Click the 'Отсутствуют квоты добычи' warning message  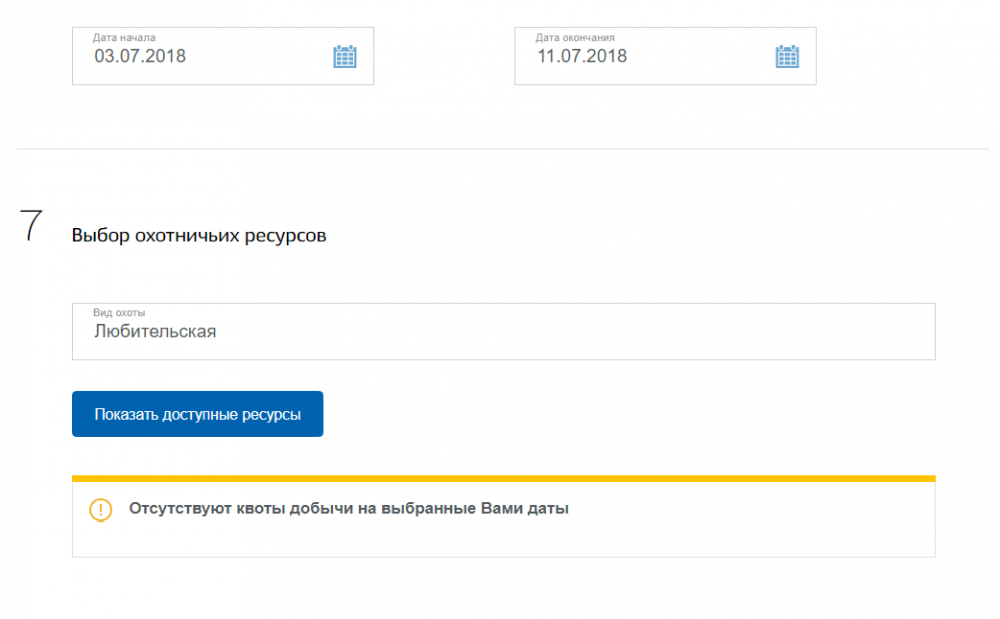(348, 508)
